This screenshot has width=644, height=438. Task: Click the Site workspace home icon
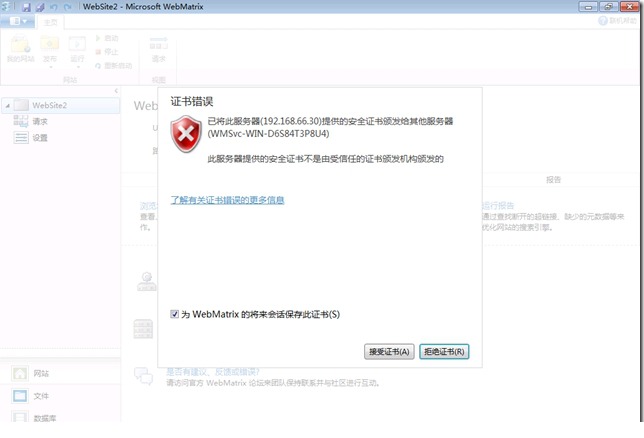click(20, 373)
